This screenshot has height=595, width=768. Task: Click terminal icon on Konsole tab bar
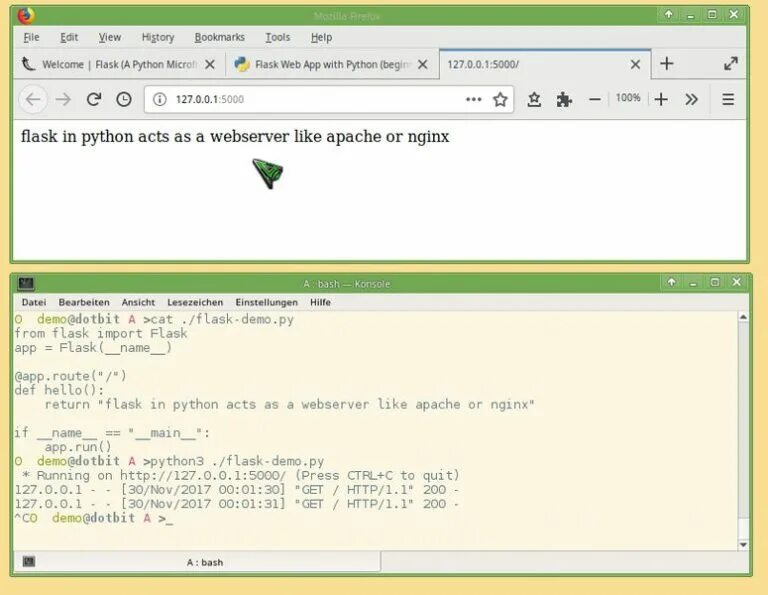pyautogui.click(x=29, y=562)
